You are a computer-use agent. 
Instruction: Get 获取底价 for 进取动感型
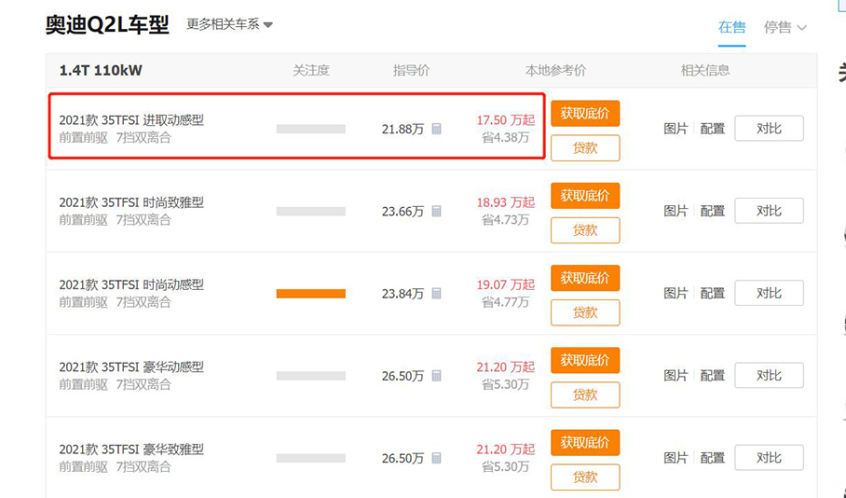pos(585,113)
